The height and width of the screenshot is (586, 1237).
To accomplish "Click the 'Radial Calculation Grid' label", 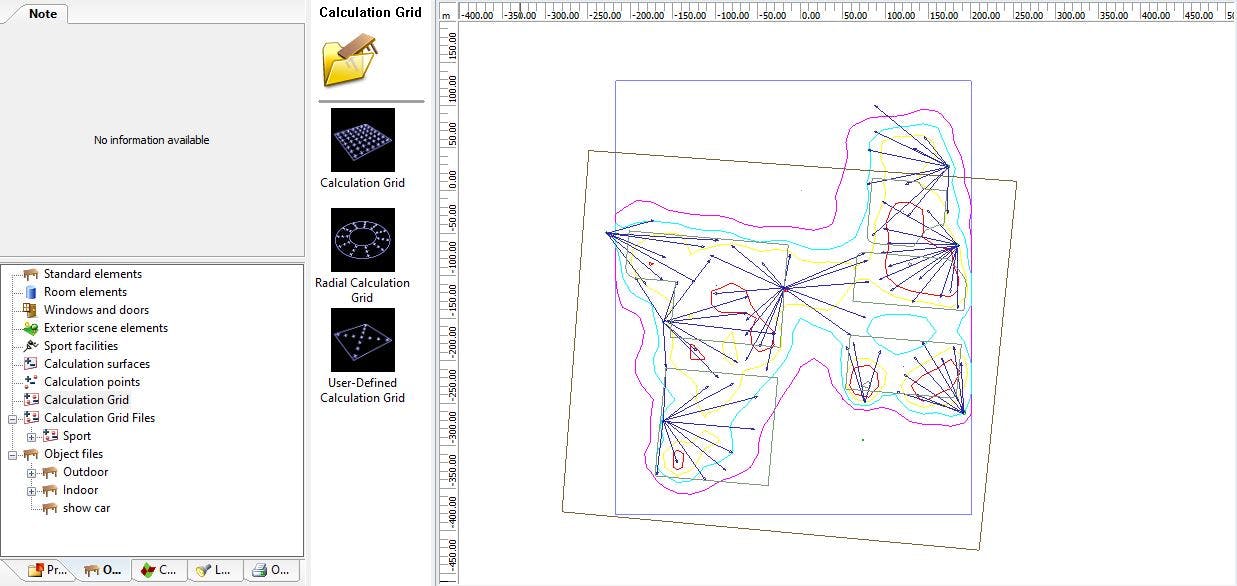I will pyautogui.click(x=362, y=290).
